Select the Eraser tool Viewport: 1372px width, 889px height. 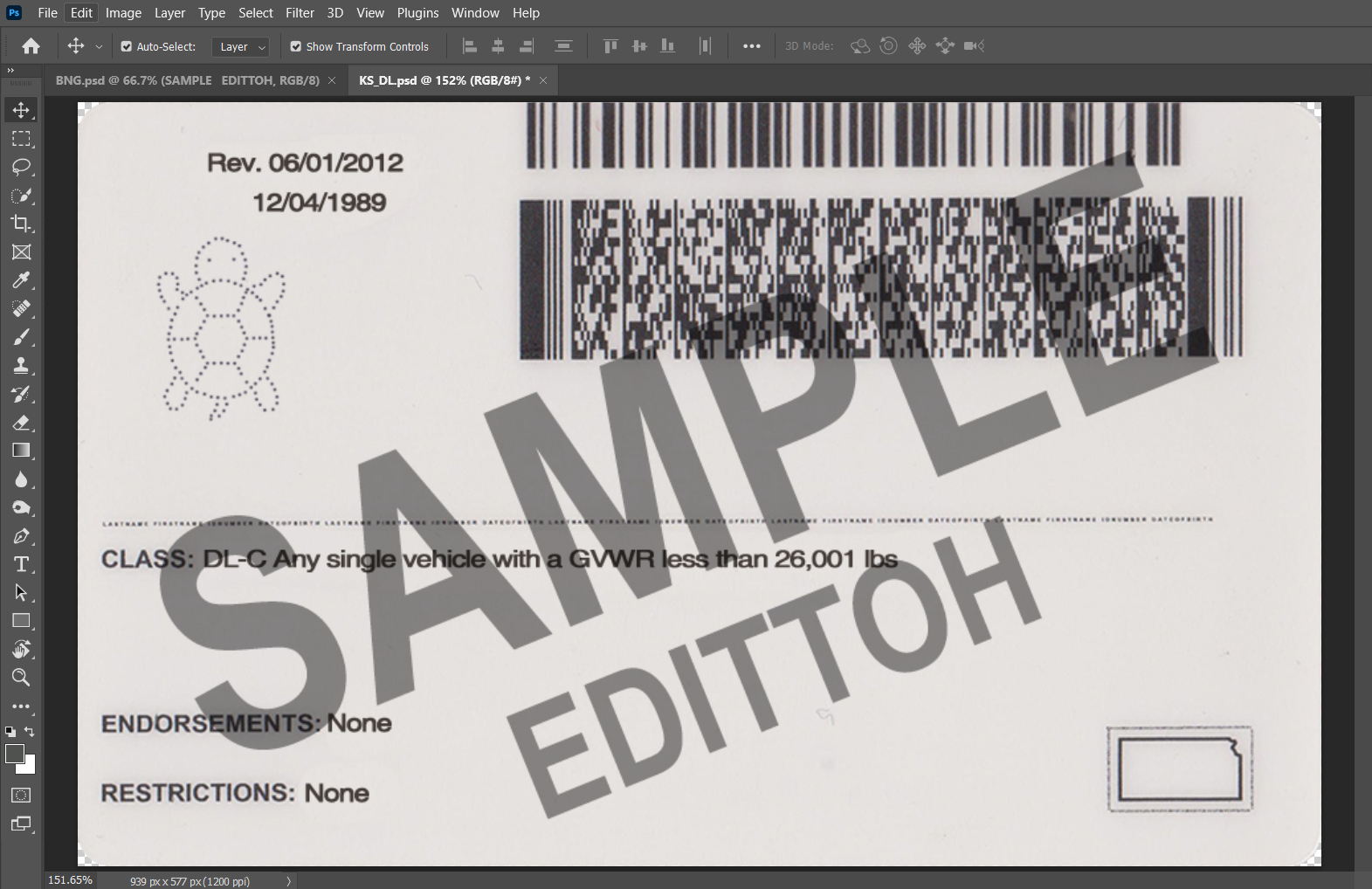coord(21,423)
